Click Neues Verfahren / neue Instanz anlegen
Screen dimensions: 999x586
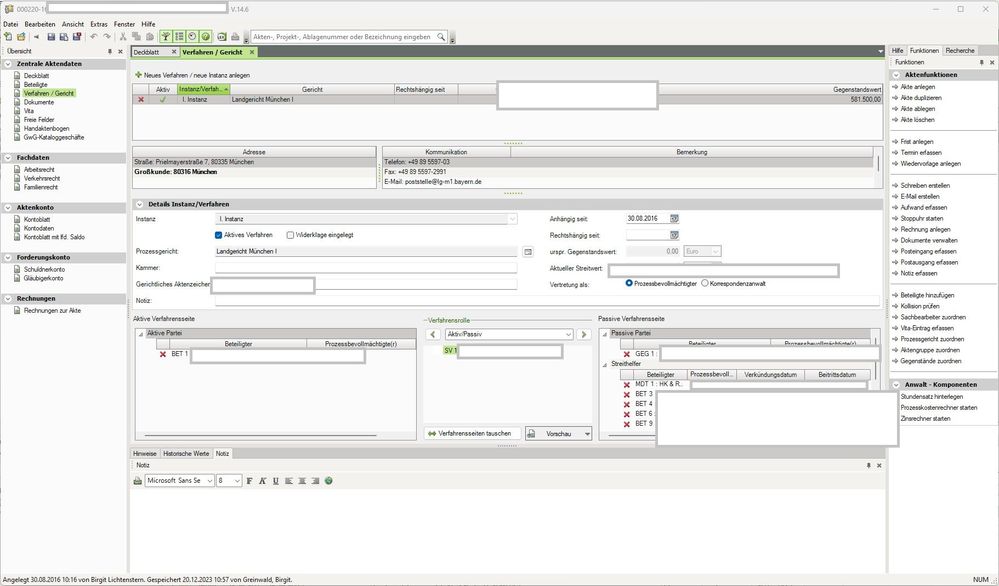pyautogui.click(x=193, y=75)
